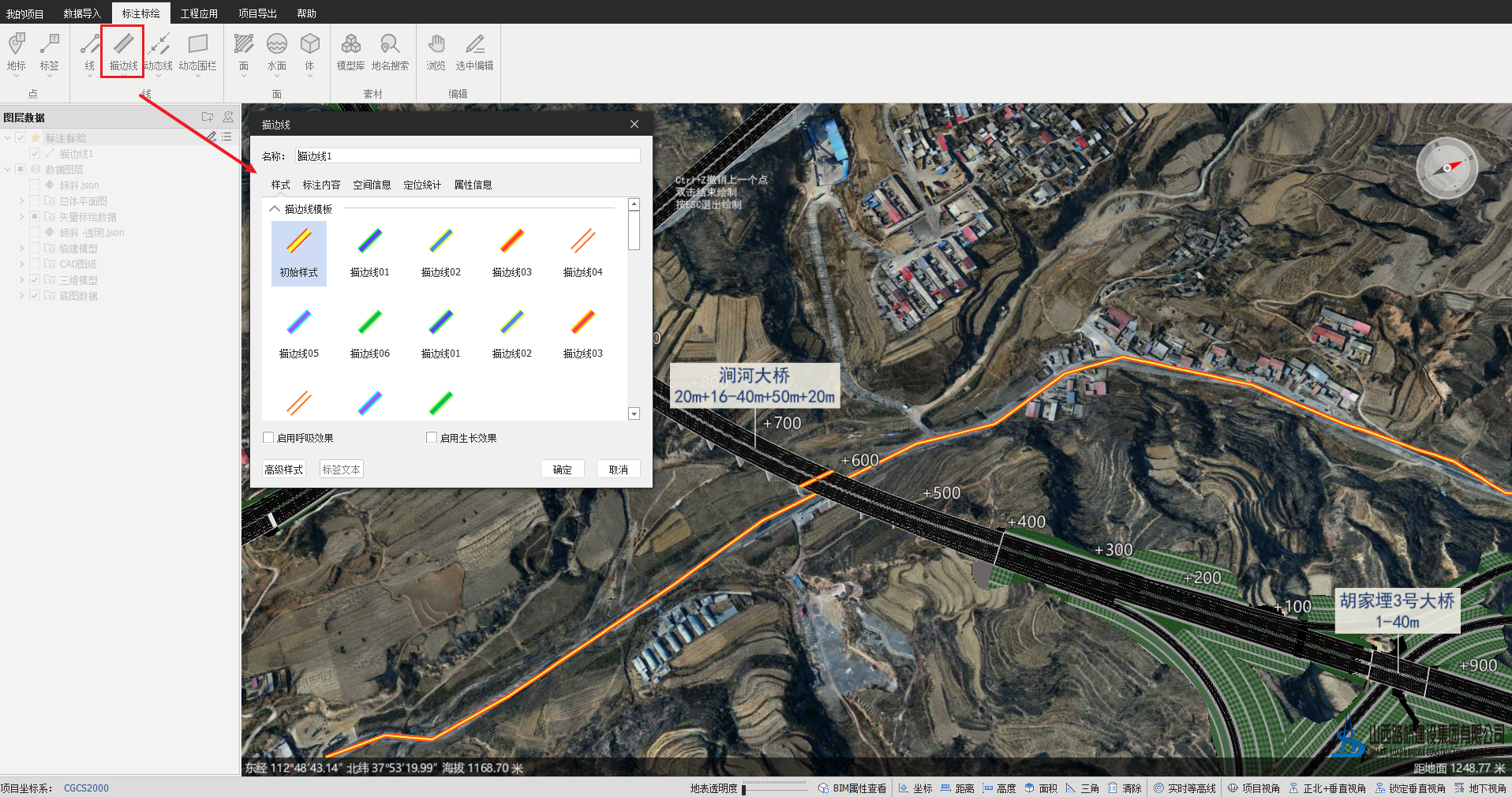Viewport: 1512px width, 797px height.
Task: Switch to 浏览 browse mode
Action: 436,51
